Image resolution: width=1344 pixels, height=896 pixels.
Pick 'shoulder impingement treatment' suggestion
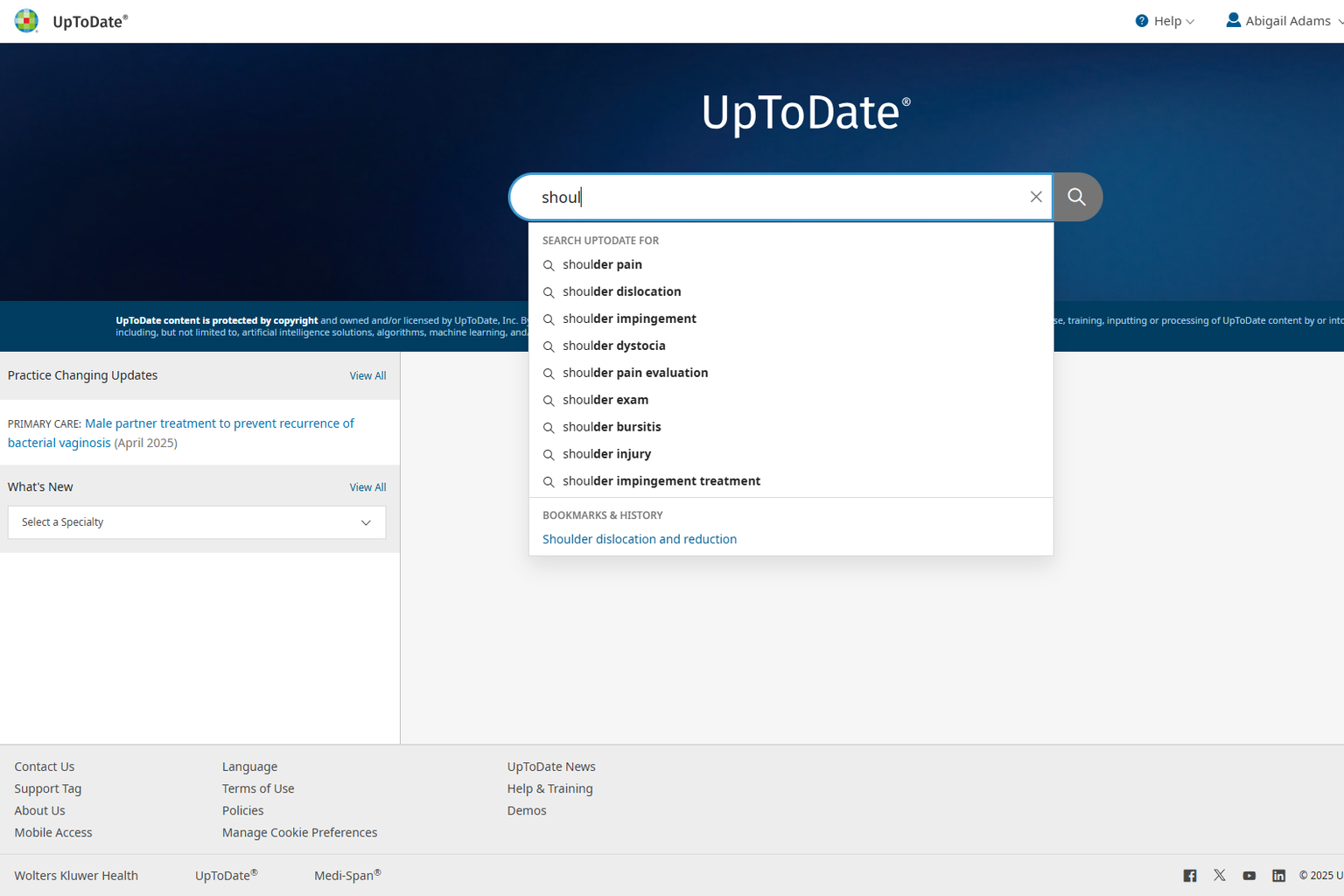(661, 481)
